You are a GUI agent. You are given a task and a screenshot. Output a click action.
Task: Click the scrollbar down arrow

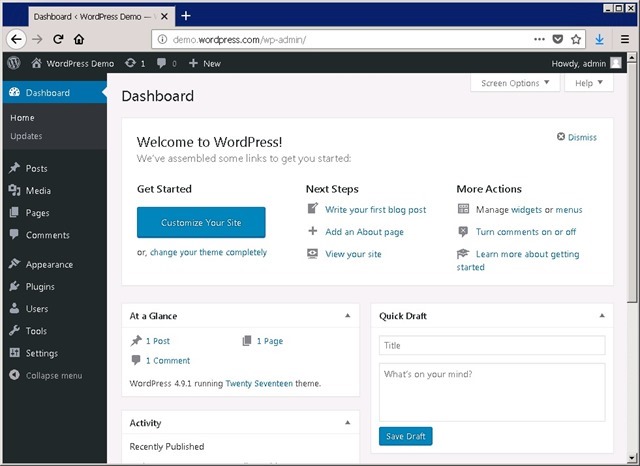[632, 457]
